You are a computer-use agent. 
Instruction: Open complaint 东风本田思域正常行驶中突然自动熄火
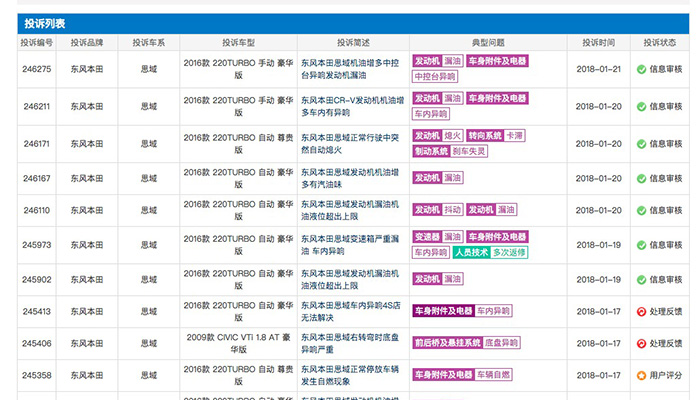(x=350, y=144)
